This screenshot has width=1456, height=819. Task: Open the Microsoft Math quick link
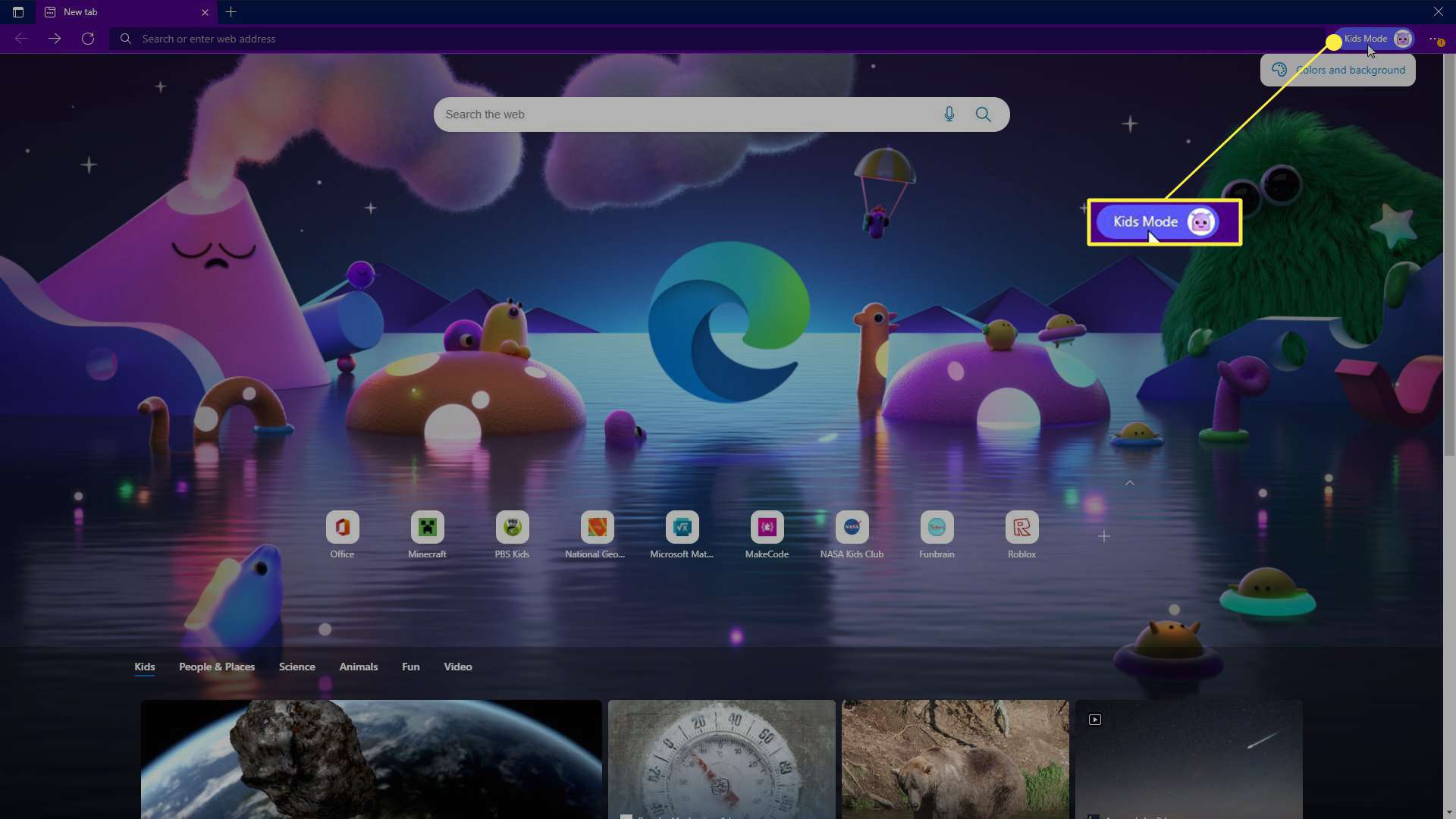(682, 535)
